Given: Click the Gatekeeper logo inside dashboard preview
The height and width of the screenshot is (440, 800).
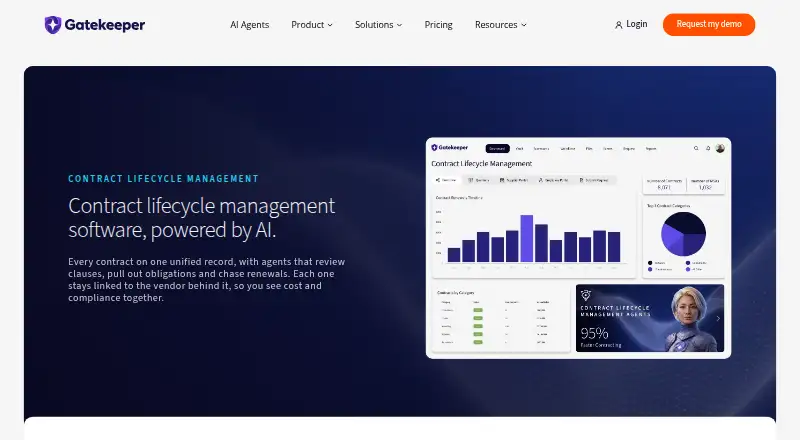Looking at the screenshot, I should (449, 148).
